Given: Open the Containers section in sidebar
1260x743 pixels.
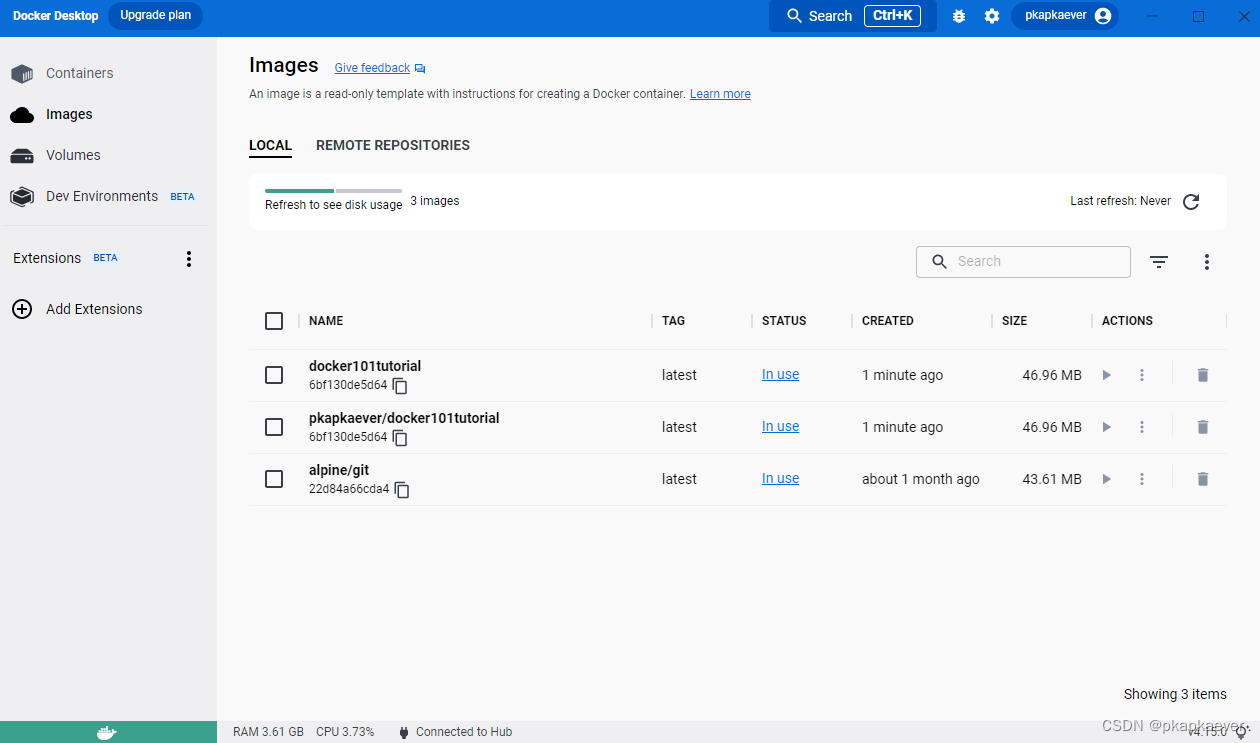Looking at the screenshot, I should click(61, 73).
